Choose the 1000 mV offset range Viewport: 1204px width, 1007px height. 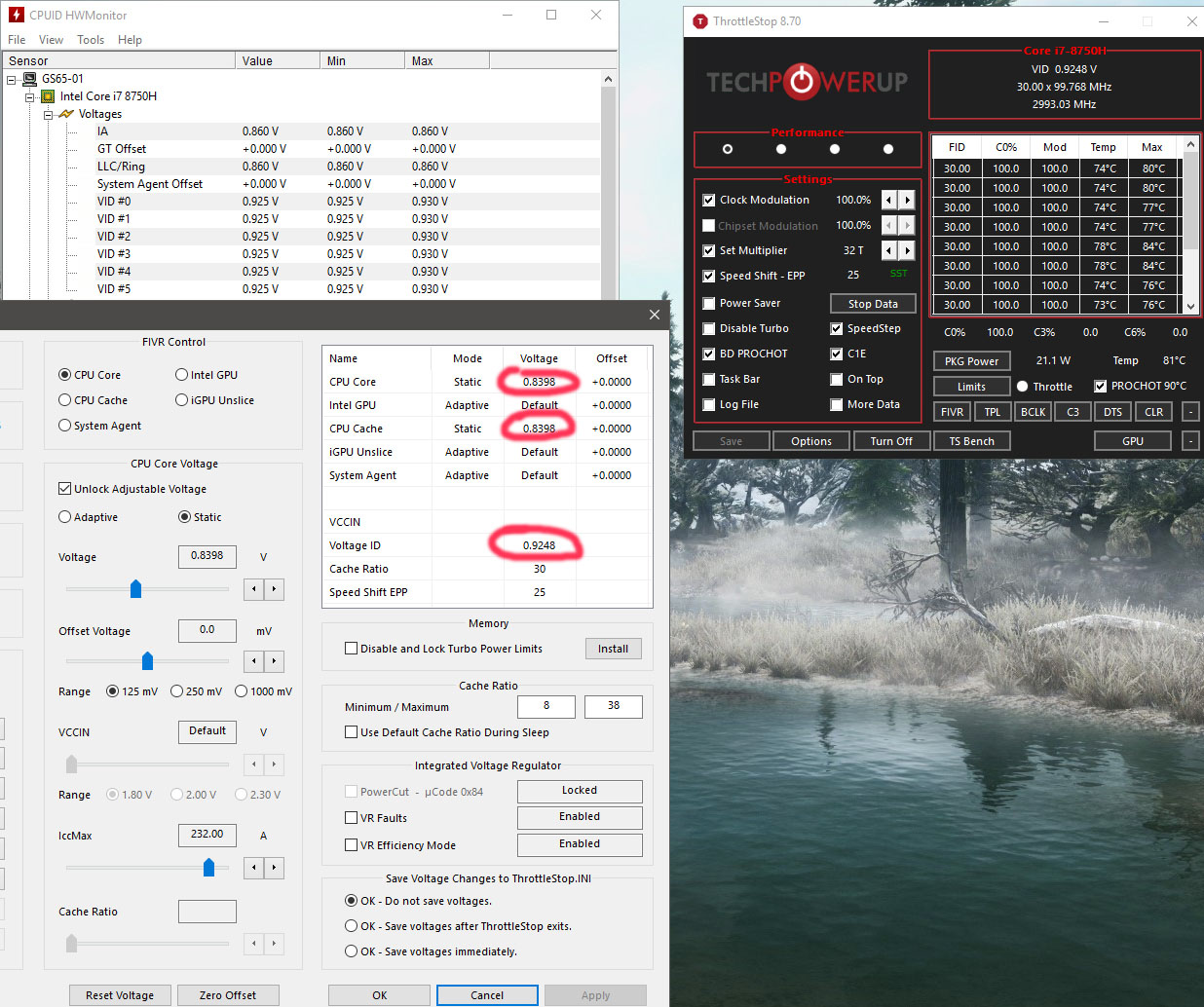[241, 691]
